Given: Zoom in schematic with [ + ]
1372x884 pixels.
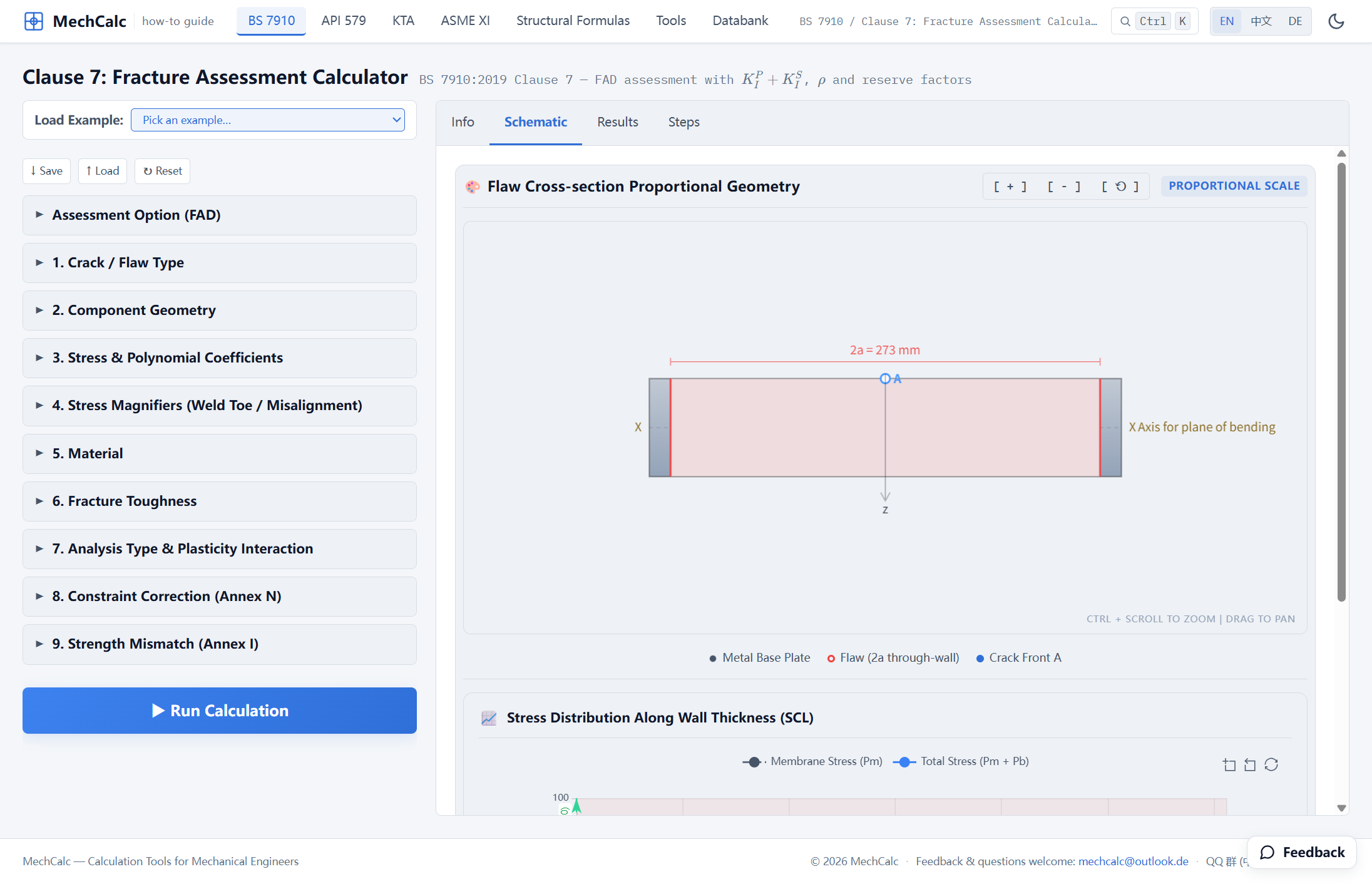Looking at the screenshot, I should pos(1010,187).
